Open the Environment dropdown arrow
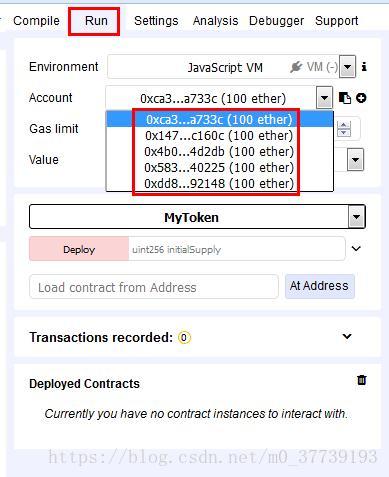 click(347, 67)
